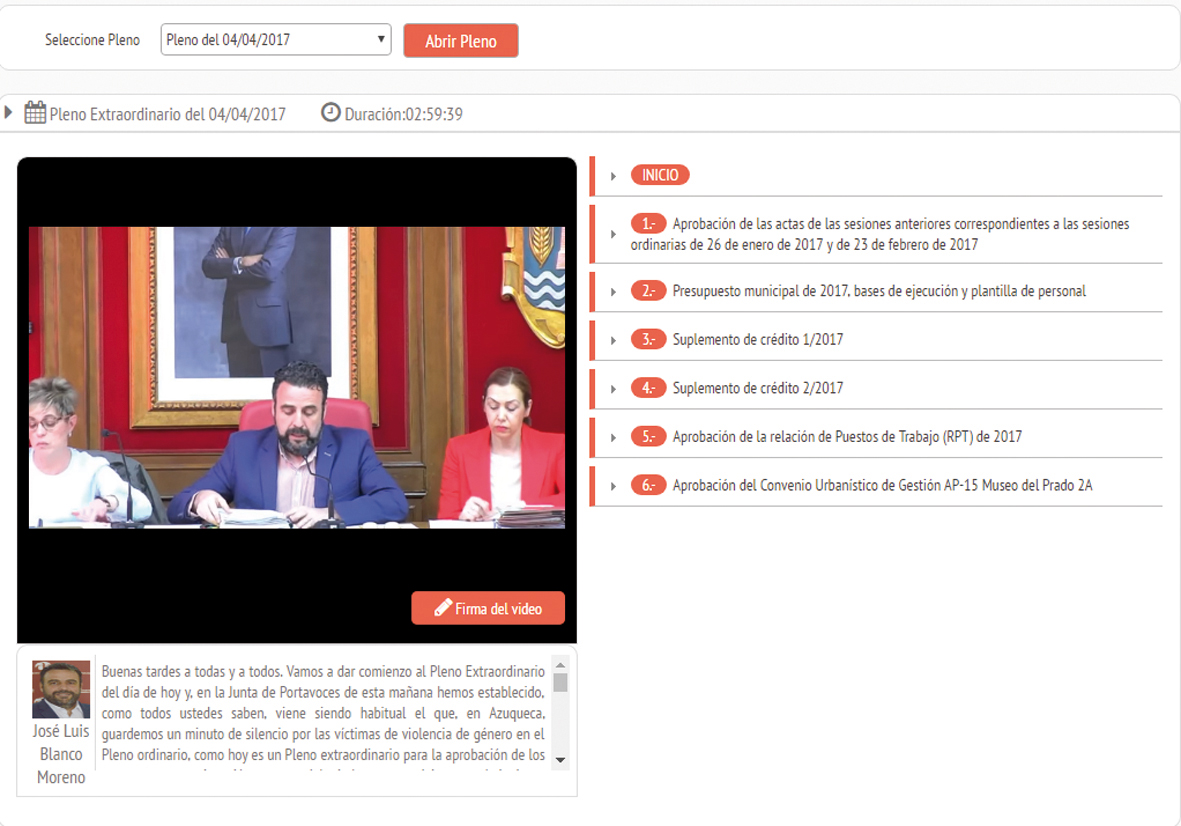Click the red number 2 badge

click(648, 291)
